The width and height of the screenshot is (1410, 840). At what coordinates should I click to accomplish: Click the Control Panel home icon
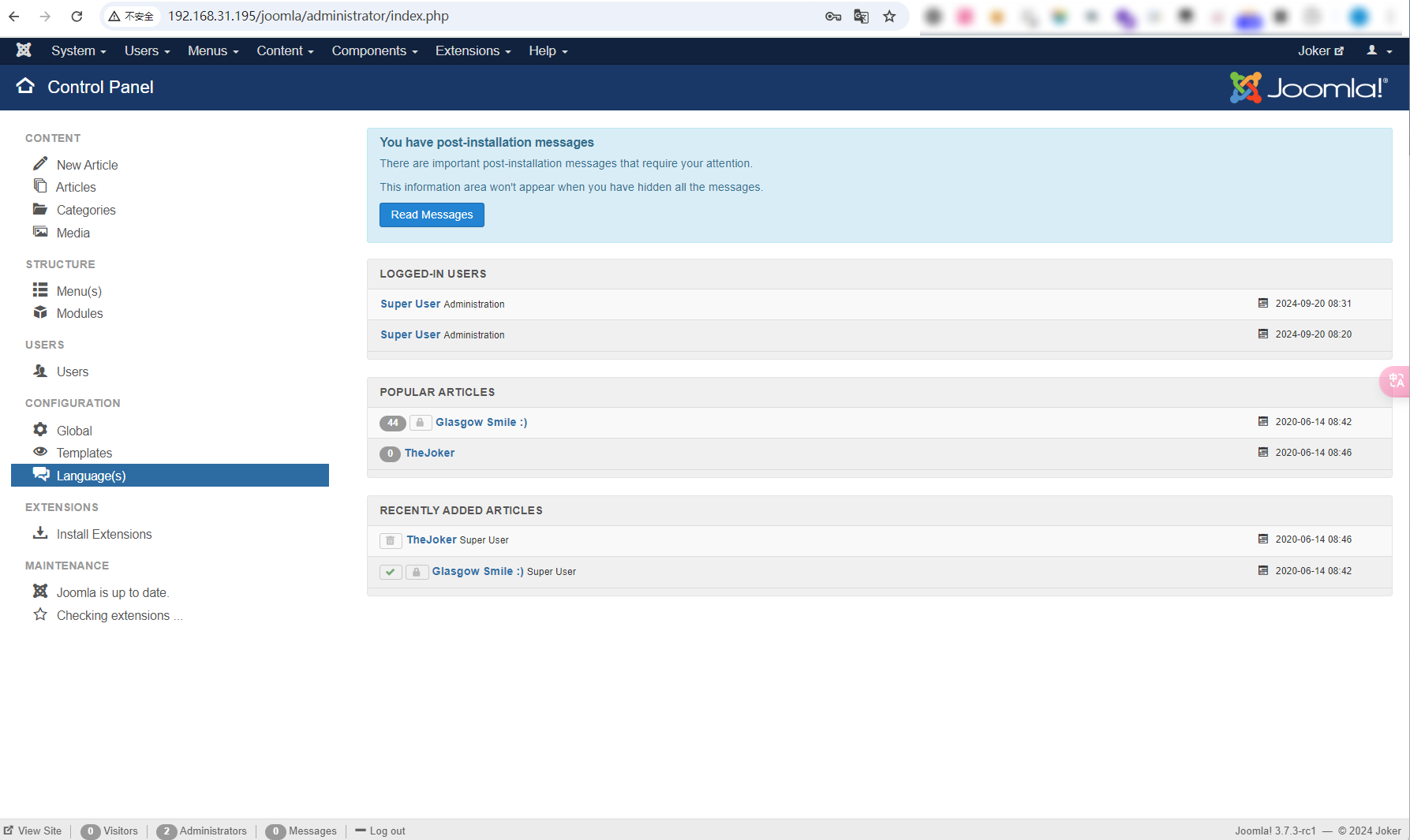coord(25,86)
